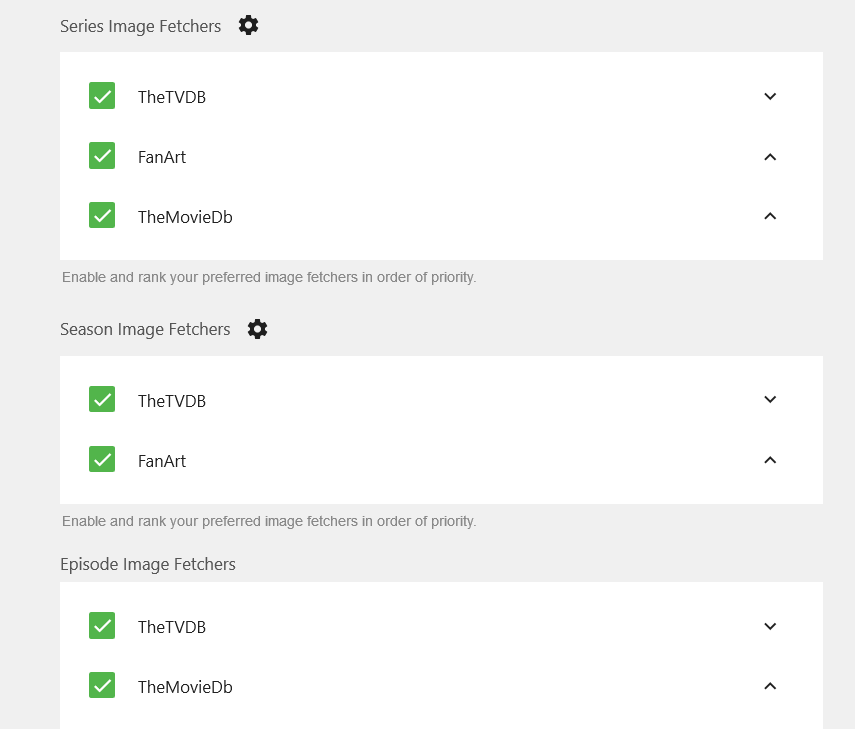The width and height of the screenshot is (855, 729).
Task: Click the Series Image Fetchers heading
Action: (141, 26)
